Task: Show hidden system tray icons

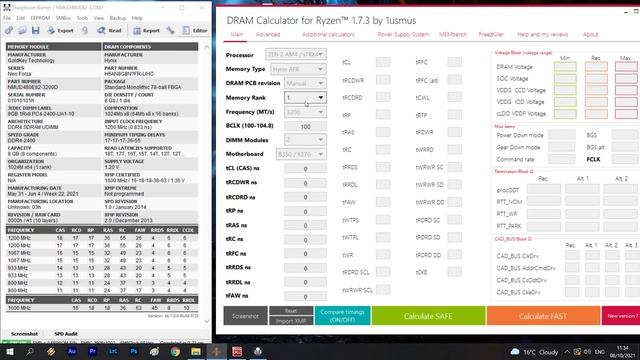Action: coord(567,352)
